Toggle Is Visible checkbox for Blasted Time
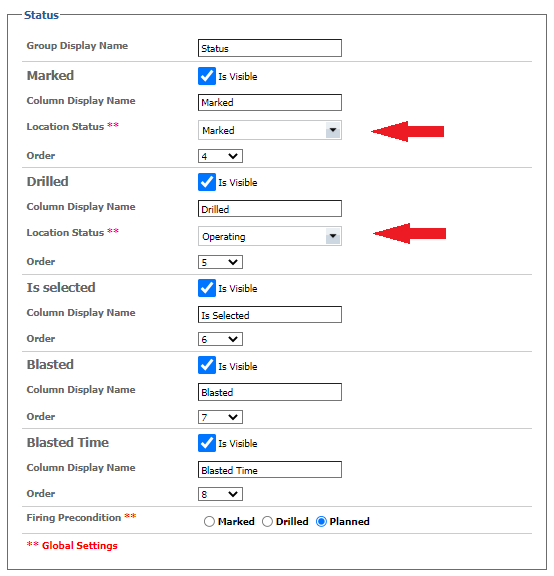The image size is (554, 576). coord(206,443)
